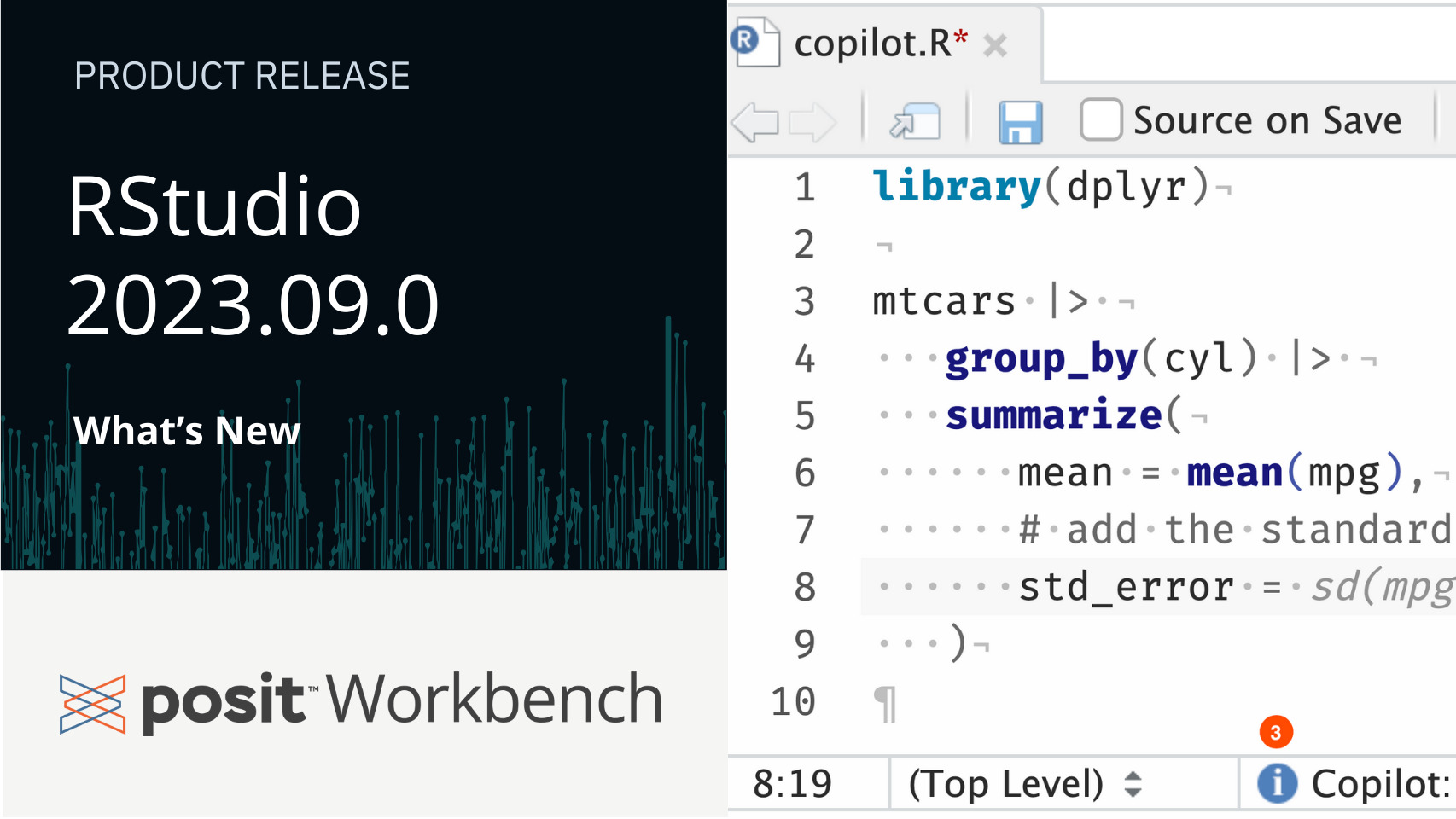1456x819 pixels.
Task: Save the file with the floppy disk icon
Action: point(1020,122)
